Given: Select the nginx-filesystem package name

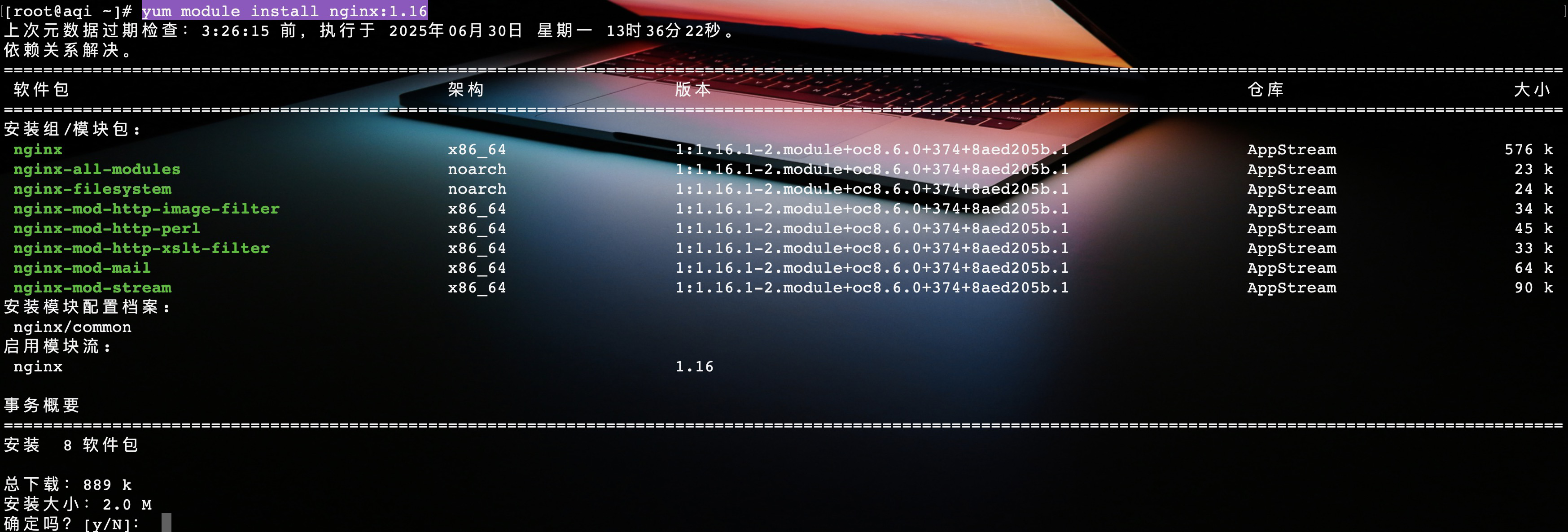Looking at the screenshot, I should pos(92,189).
